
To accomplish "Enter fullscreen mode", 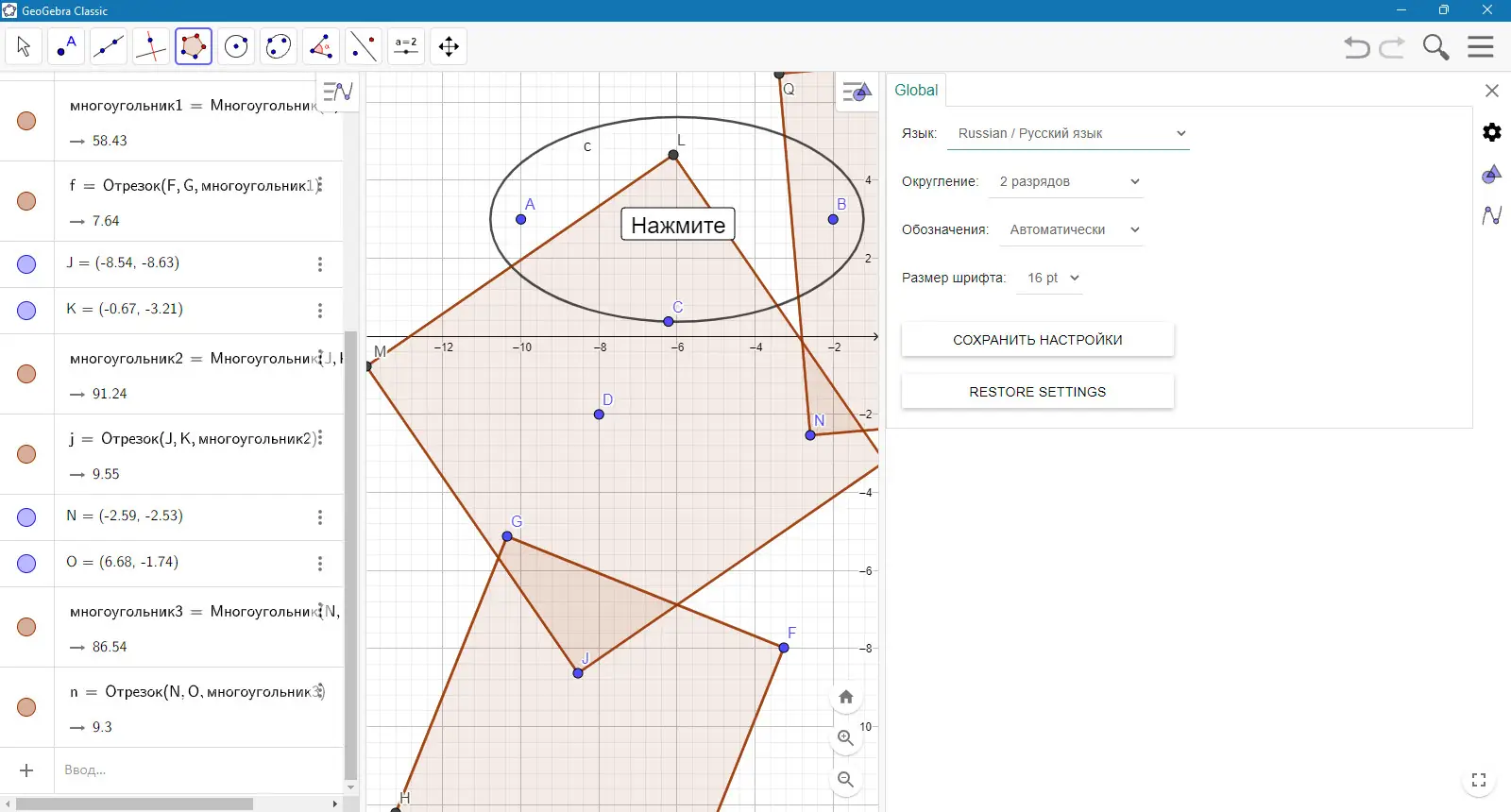I will click(x=1479, y=780).
